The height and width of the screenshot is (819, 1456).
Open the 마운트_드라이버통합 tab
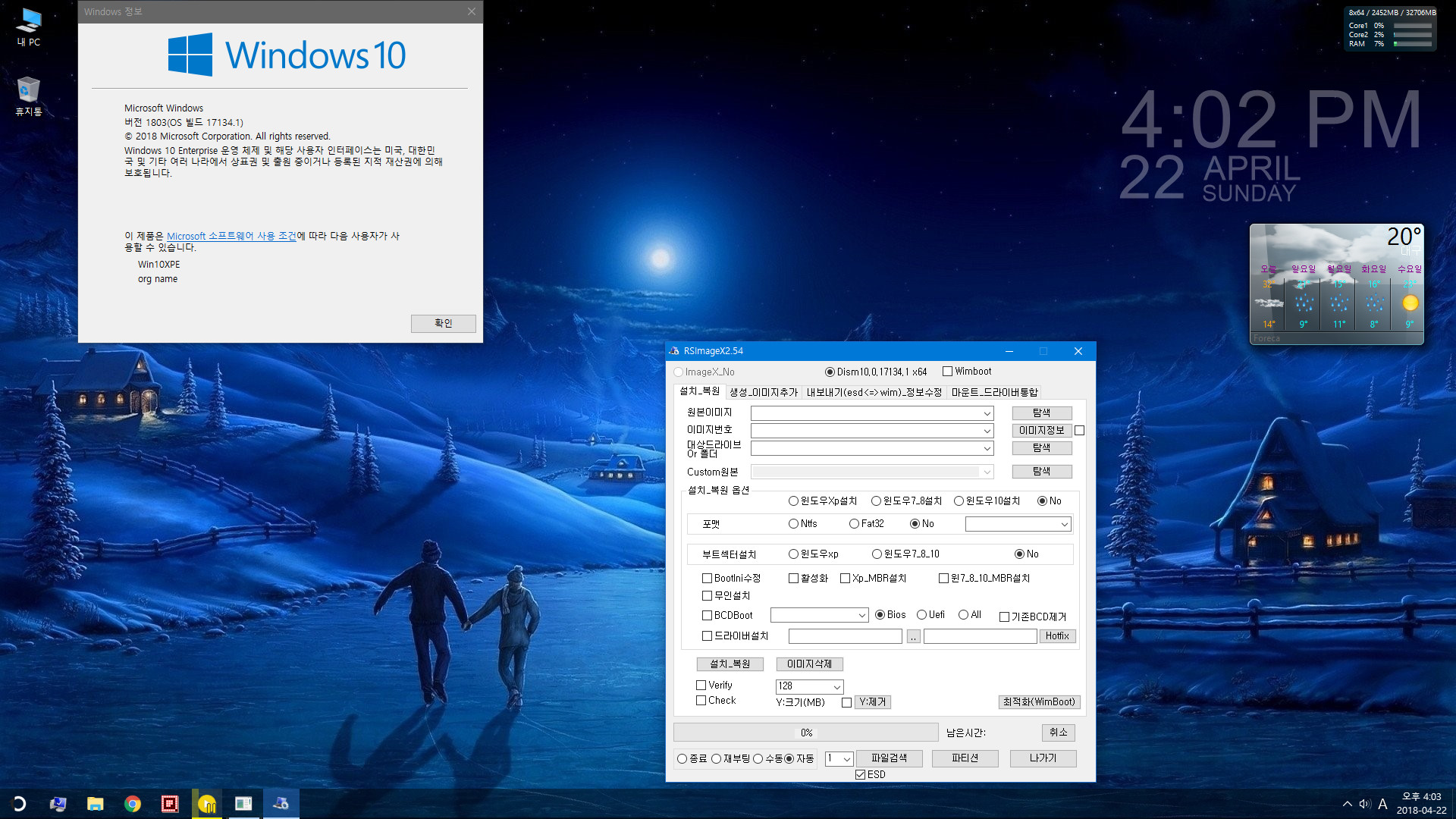pyautogui.click(x=994, y=392)
